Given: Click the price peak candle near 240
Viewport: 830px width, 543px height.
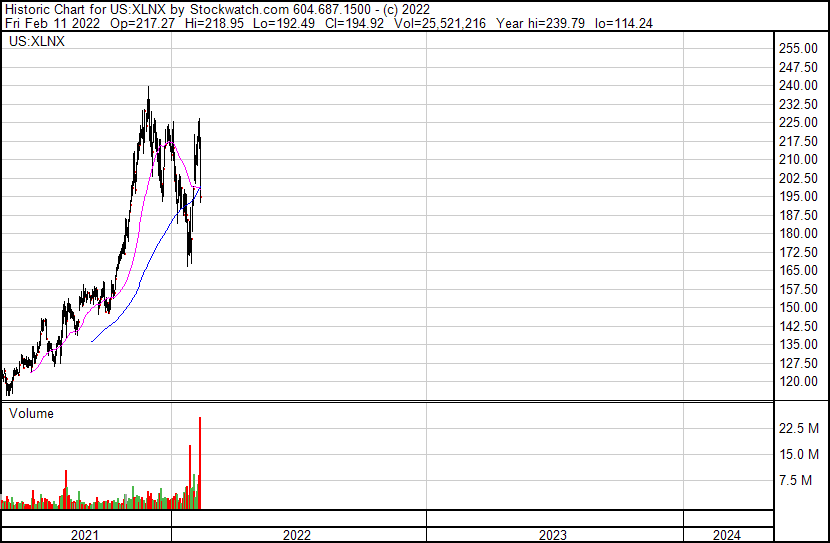Looking at the screenshot, I should click(x=148, y=106).
